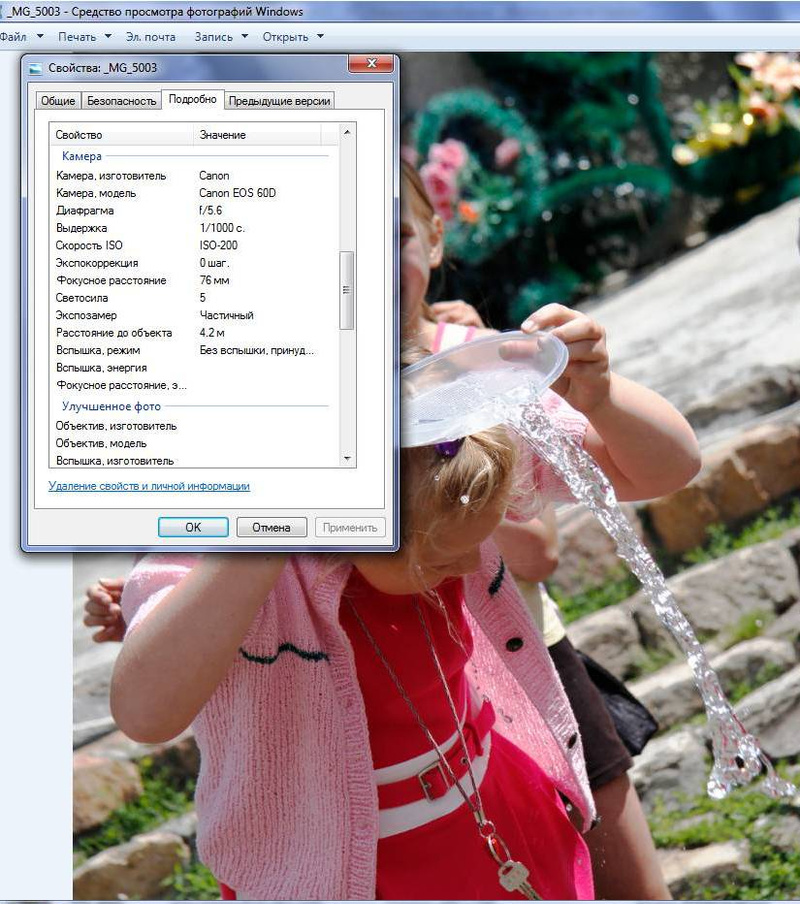Click the Отмена button

(271, 527)
